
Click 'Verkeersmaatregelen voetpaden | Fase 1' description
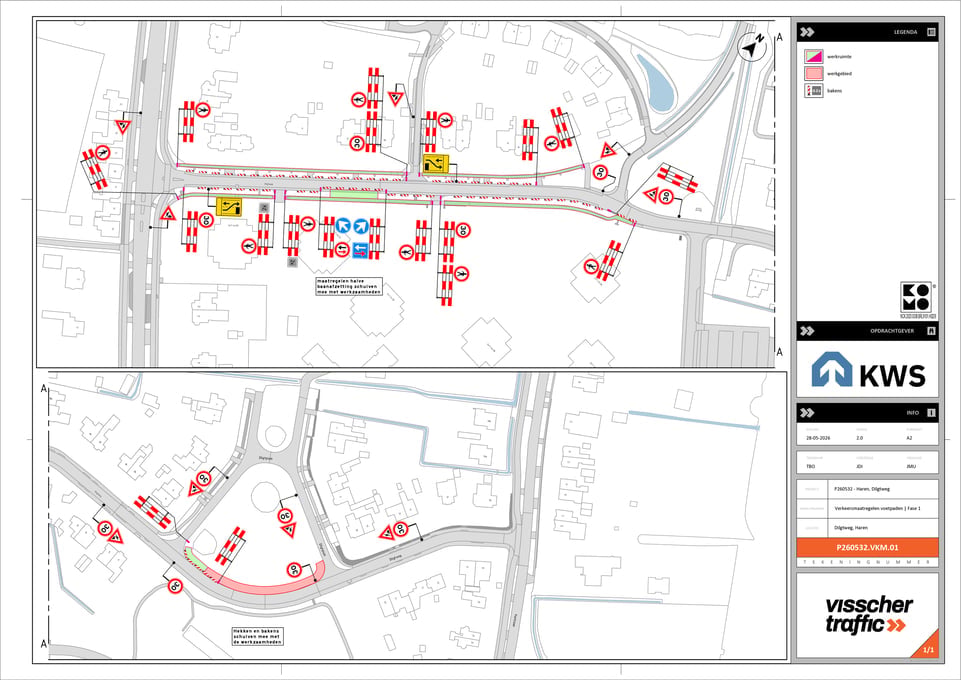pos(877,508)
